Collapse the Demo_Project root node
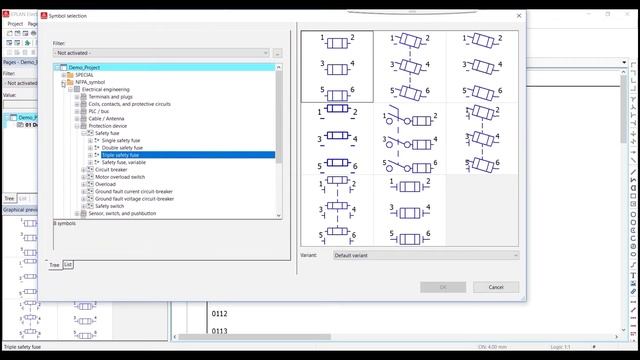Viewport: 640px width, 360px height. [57, 67]
